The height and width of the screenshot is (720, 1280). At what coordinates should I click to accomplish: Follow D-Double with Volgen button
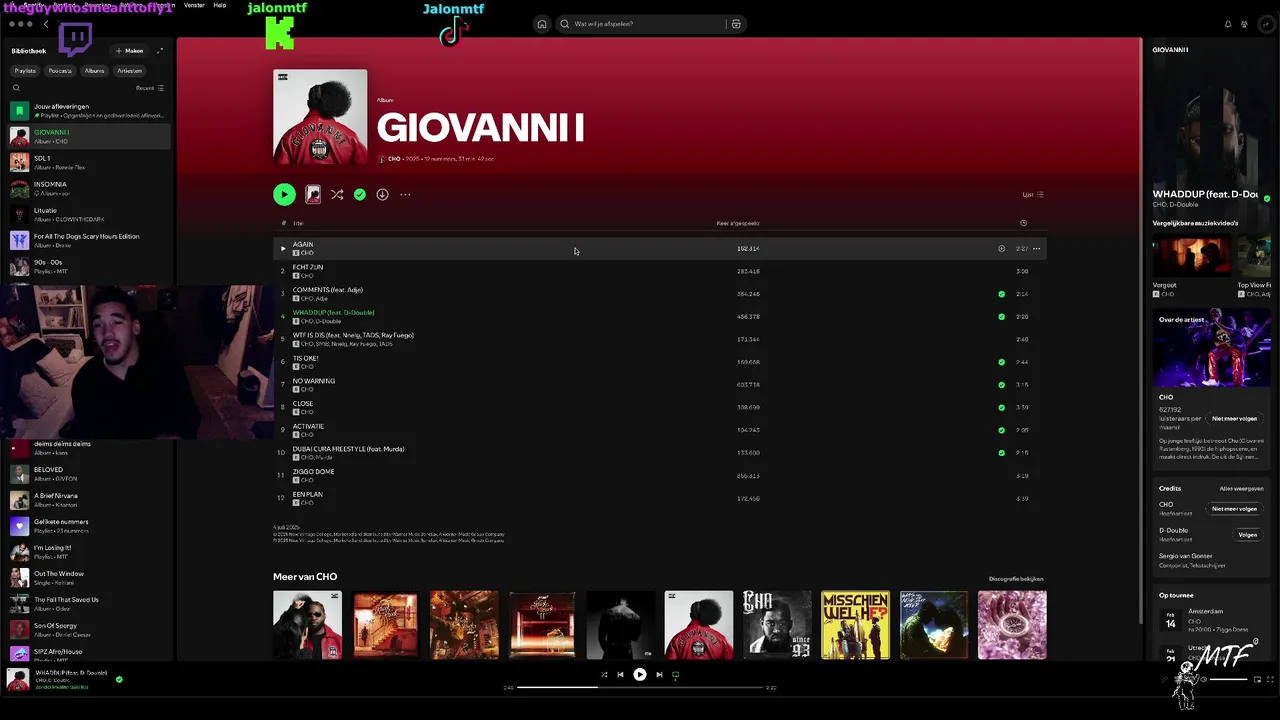[1248, 535]
